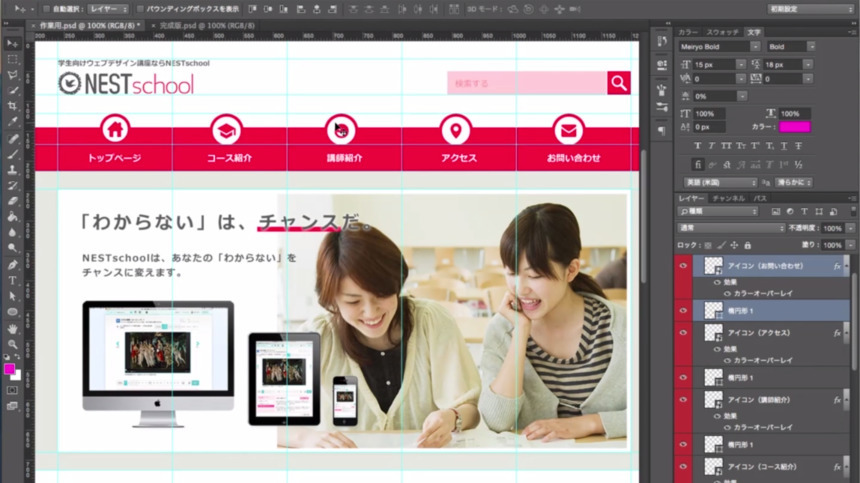The image size is (860, 483).
Task: Select the Lasso tool
Action: coord(12,75)
